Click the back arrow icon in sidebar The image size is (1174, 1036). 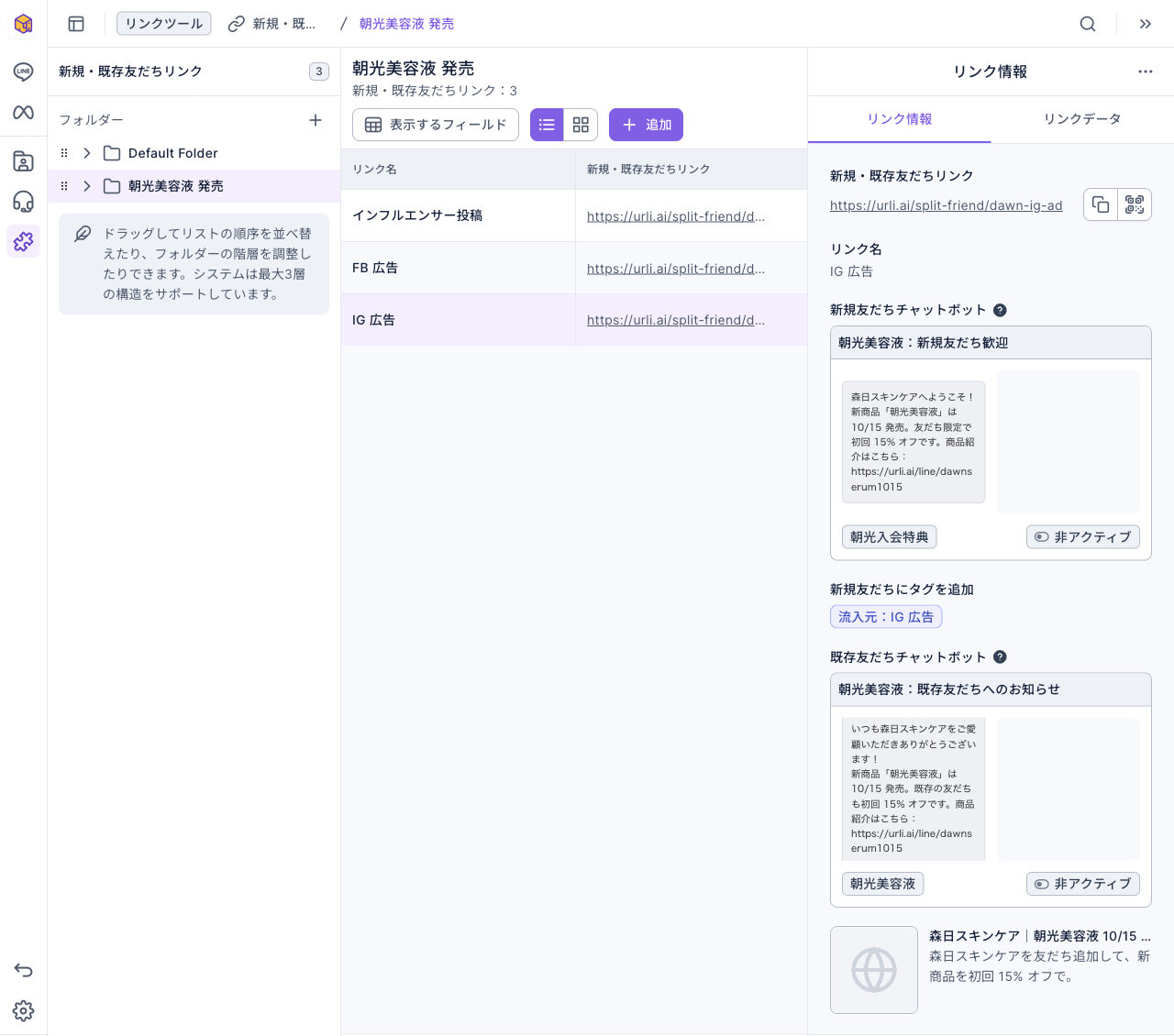pos(23,970)
